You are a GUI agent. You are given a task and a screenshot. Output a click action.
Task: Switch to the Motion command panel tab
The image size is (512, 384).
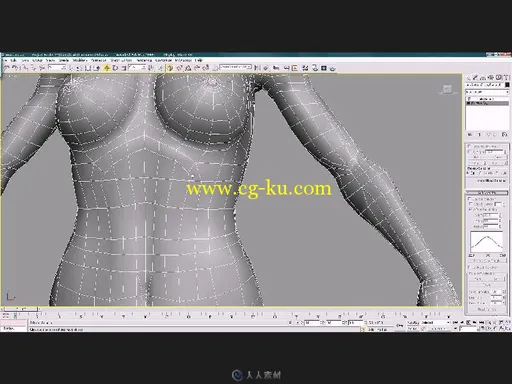pos(490,77)
